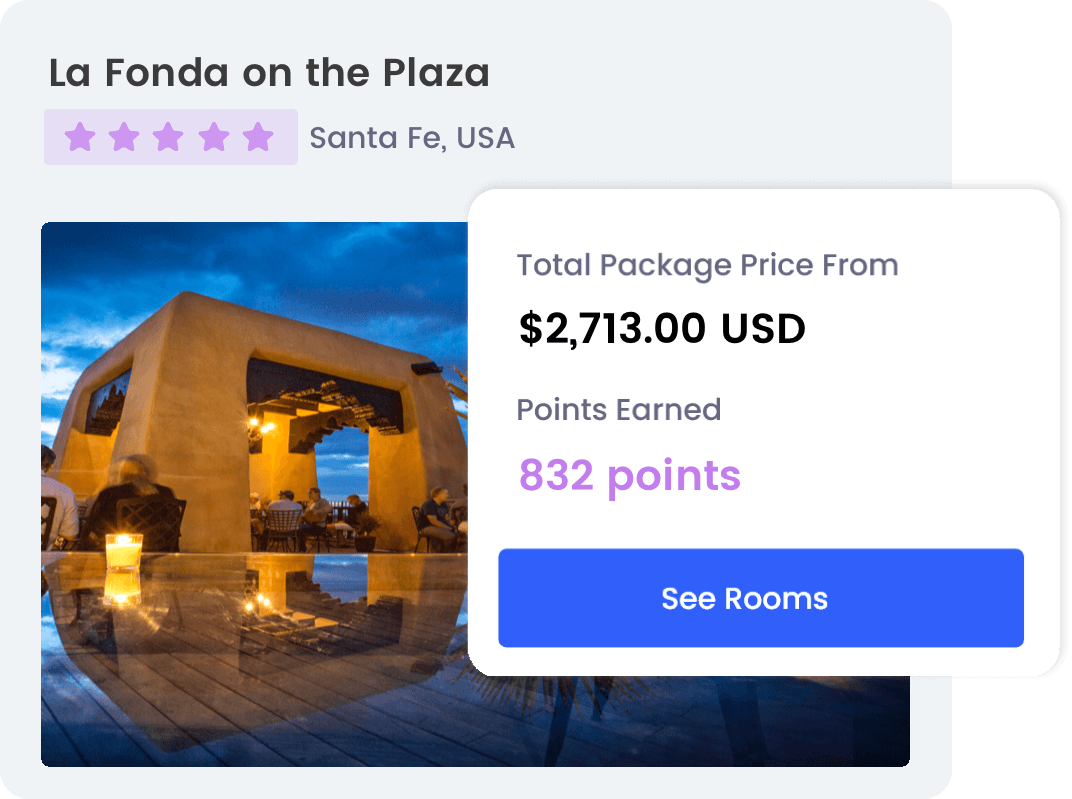This screenshot has height=799, width=1072.
Task: Select the fifth rating star
Action: pyautogui.click(x=259, y=137)
